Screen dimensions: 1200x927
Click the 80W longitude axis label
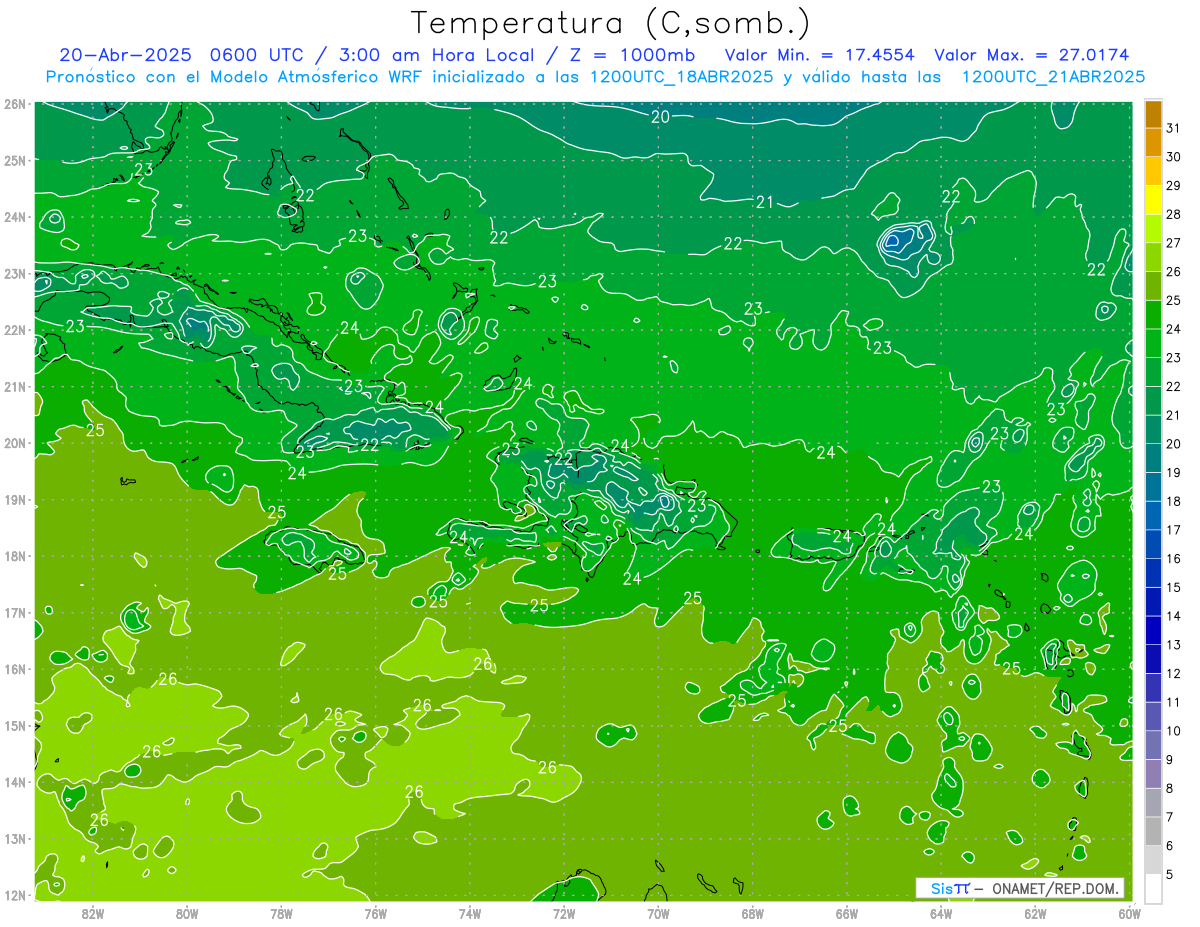tap(187, 912)
